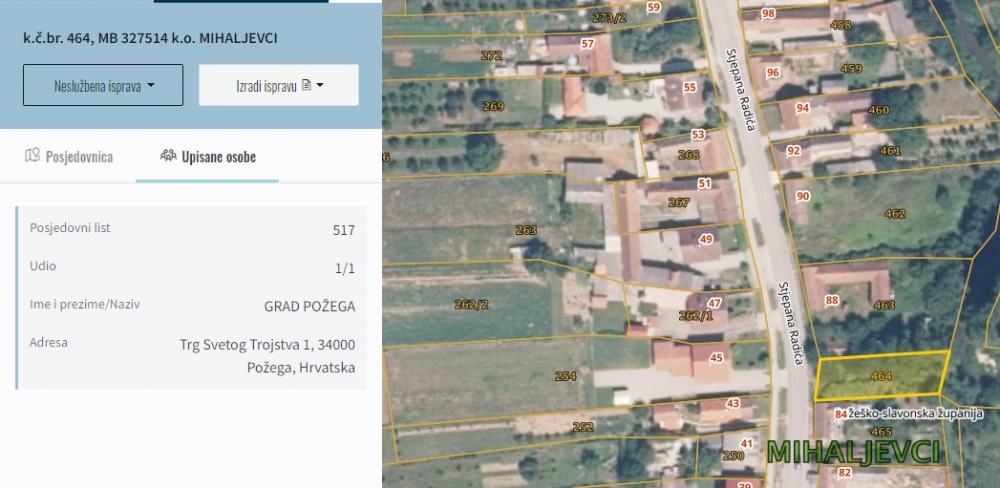Click house number 45 label
Viewport: 1000px width, 488px height.
(716, 358)
